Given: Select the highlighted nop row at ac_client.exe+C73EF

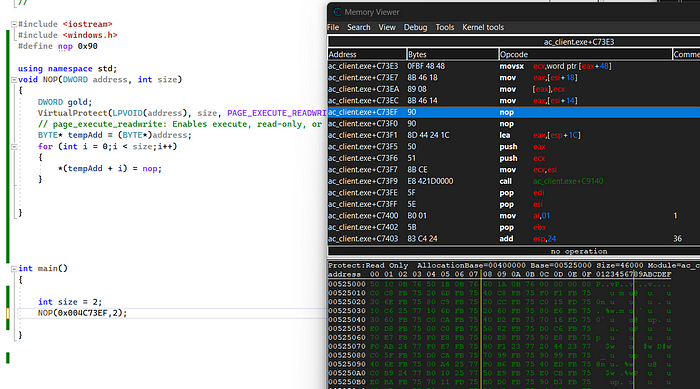Looking at the screenshot, I should (514, 112).
